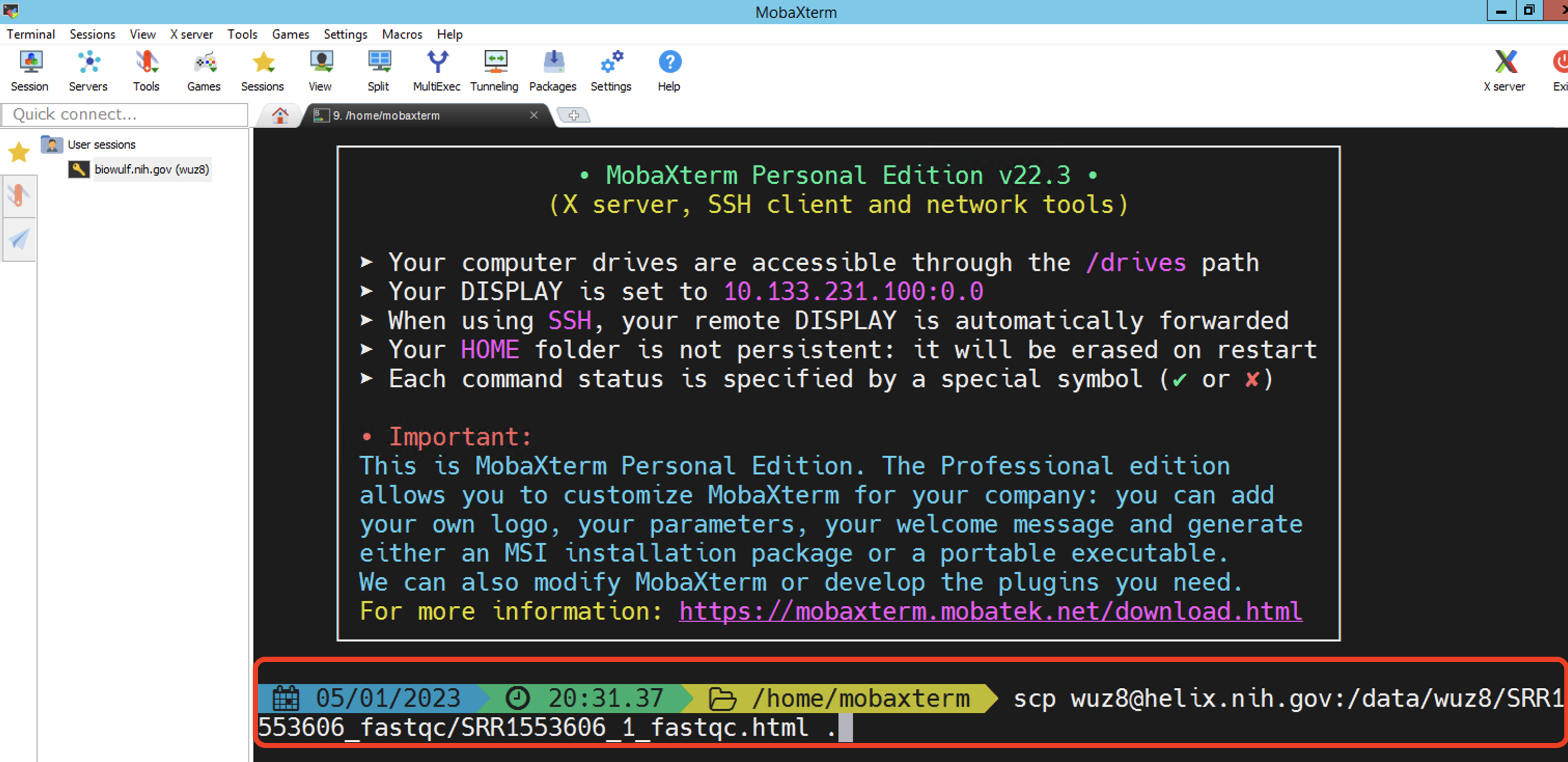This screenshot has height=762, width=1568.
Task: Open the sidebar Macros paper plane tab
Action: pyautogui.click(x=19, y=239)
